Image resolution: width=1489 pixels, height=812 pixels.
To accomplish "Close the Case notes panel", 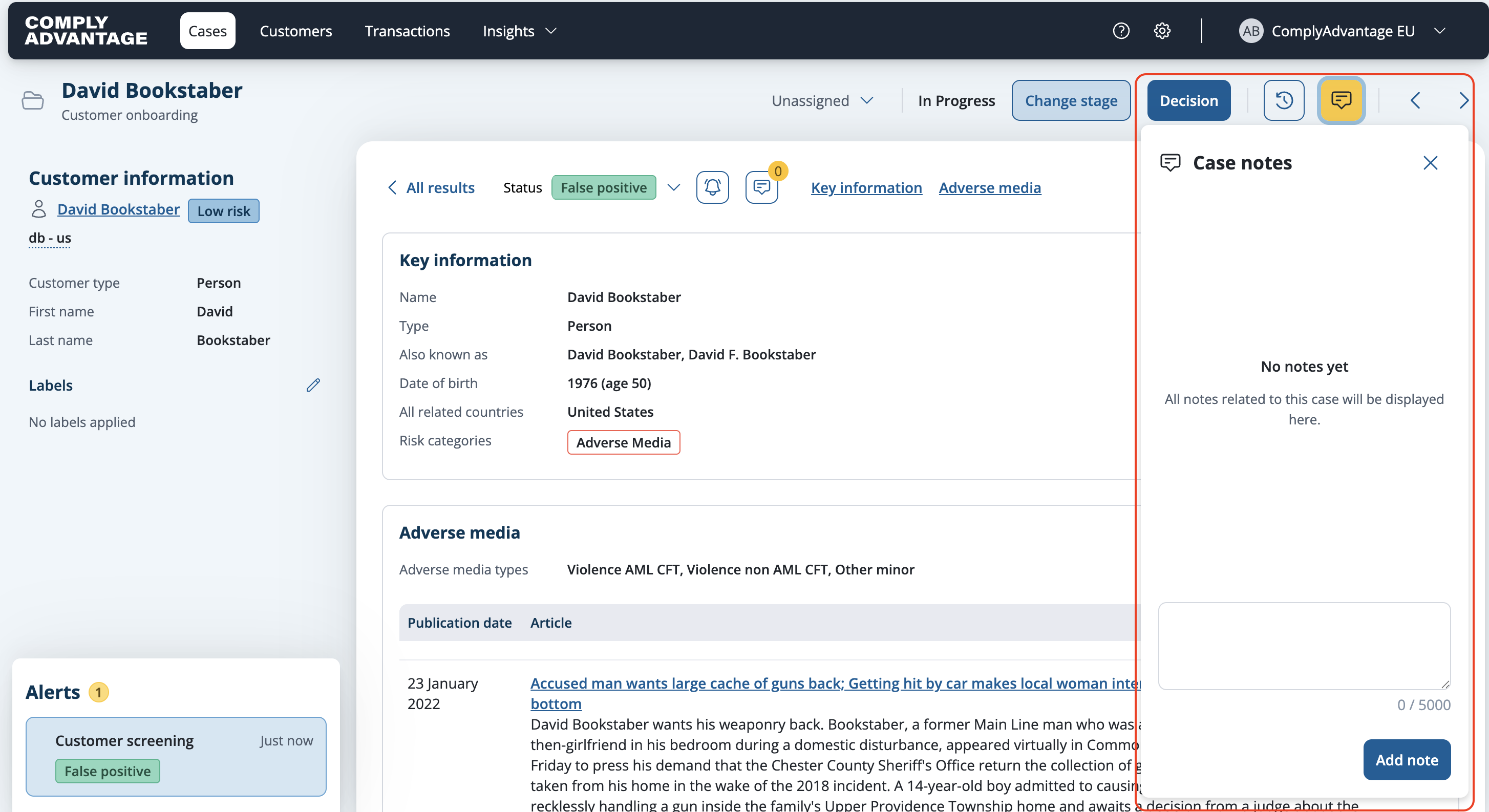I will point(1430,163).
